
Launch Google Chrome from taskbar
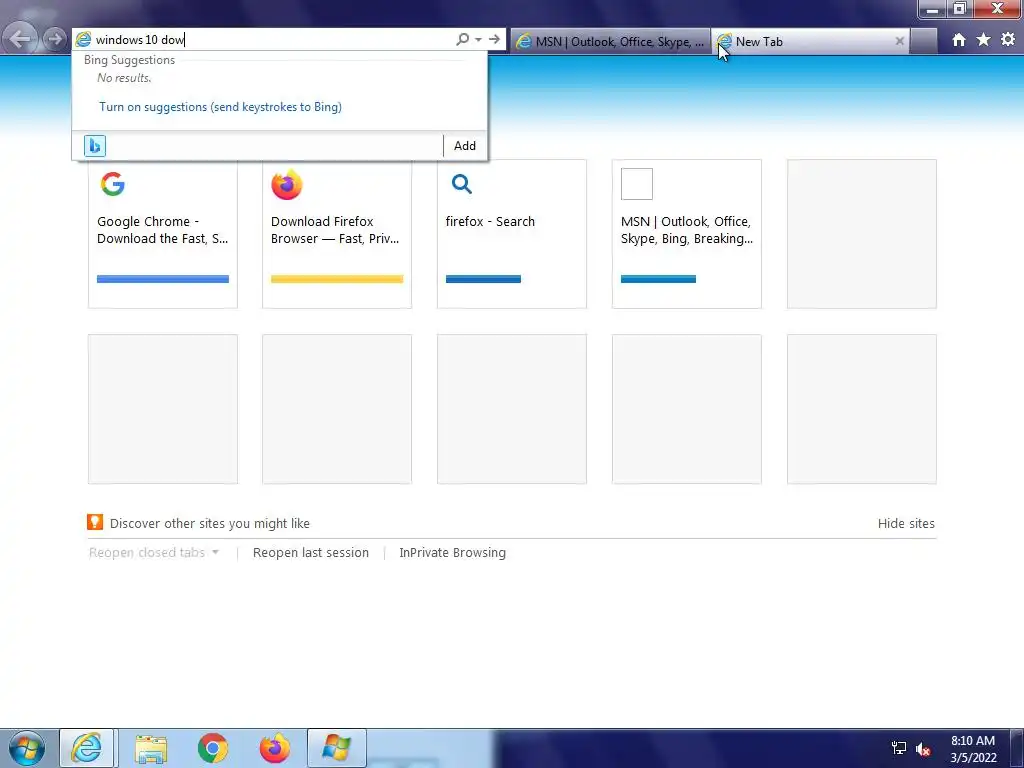[x=212, y=748]
